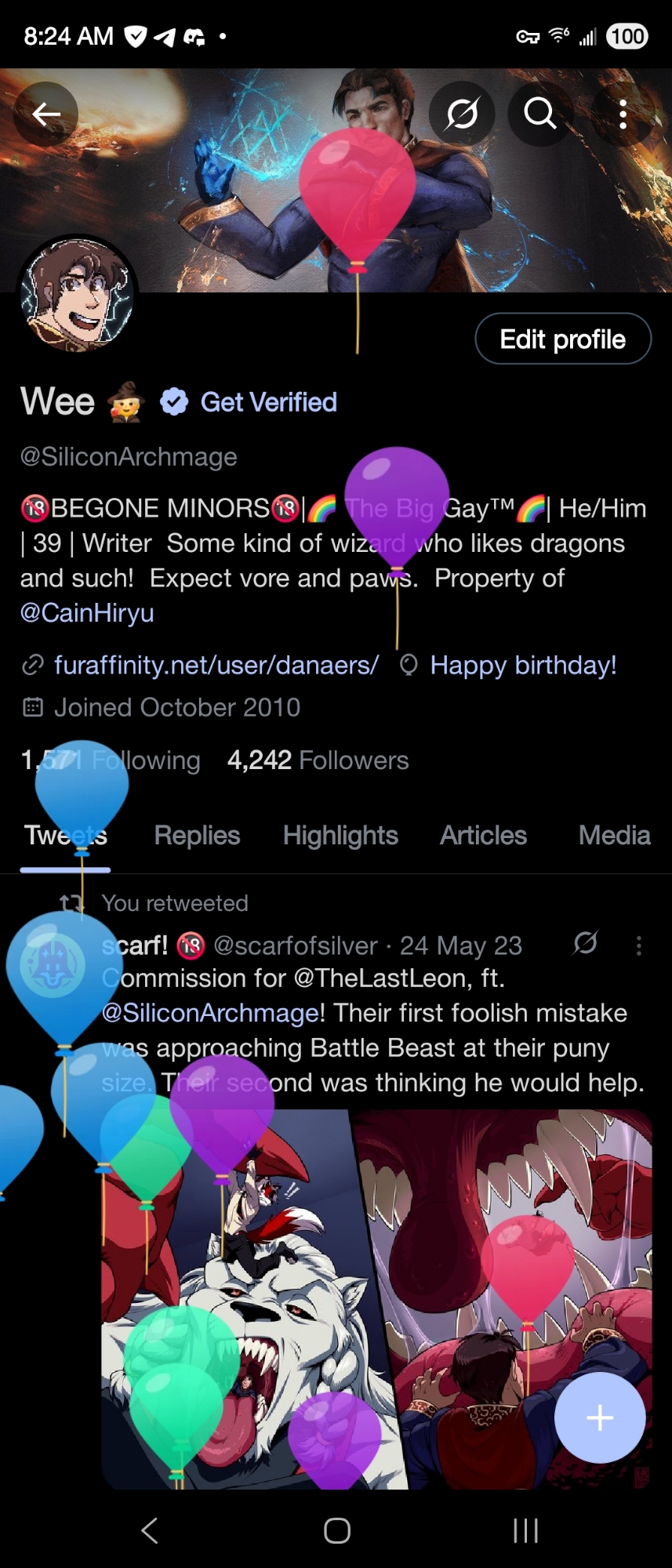672x1568 pixels.
Task: Open the scarf! tweet three-dot menu
Action: [639, 946]
